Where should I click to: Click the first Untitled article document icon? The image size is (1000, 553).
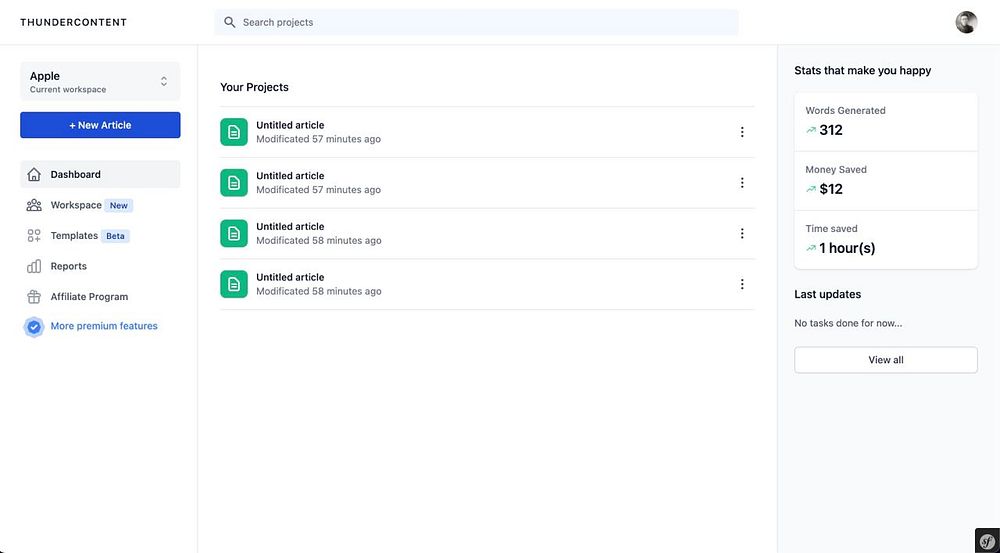click(234, 132)
